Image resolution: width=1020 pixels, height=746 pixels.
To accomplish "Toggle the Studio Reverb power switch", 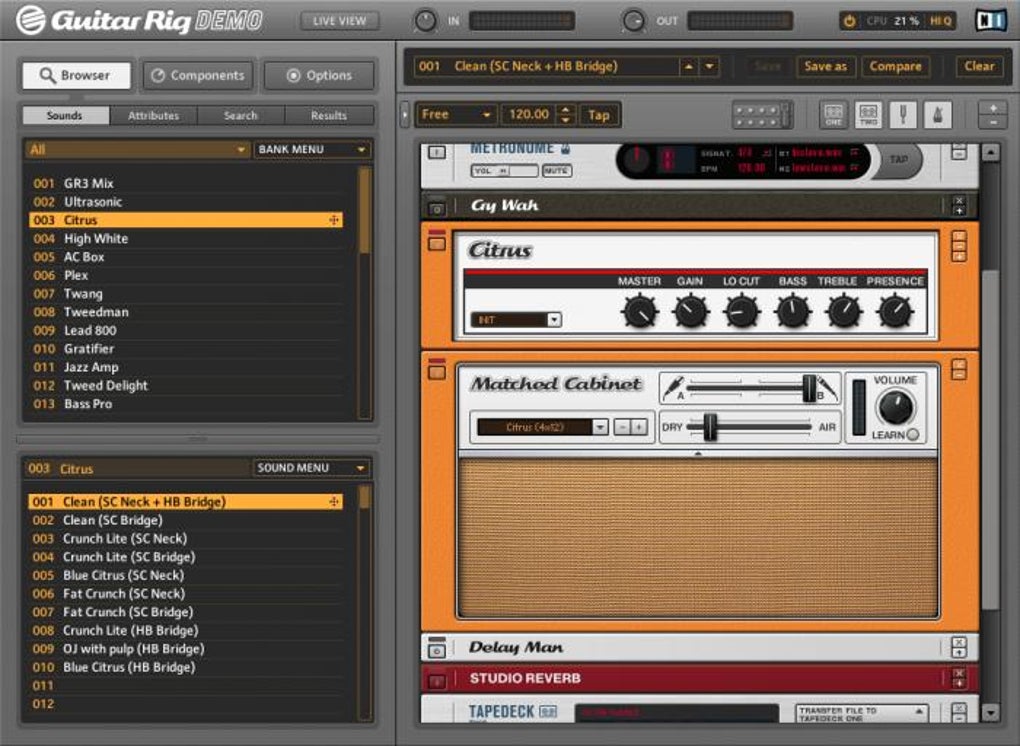I will pyautogui.click(x=437, y=681).
